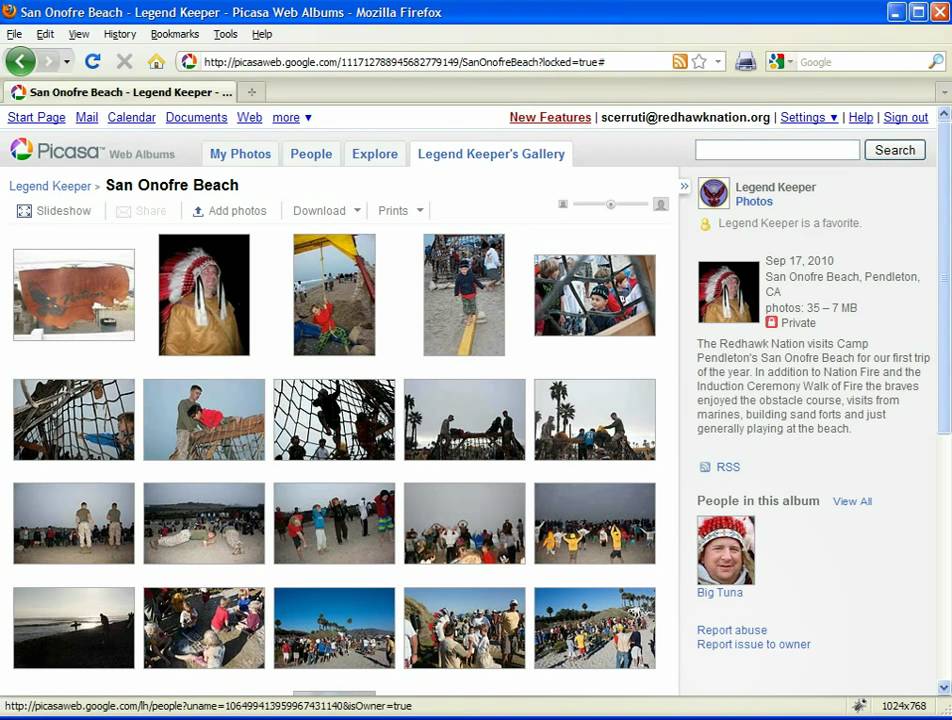Click Add photos upload button
Image resolution: width=952 pixels, height=720 pixels.
[230, 211]
